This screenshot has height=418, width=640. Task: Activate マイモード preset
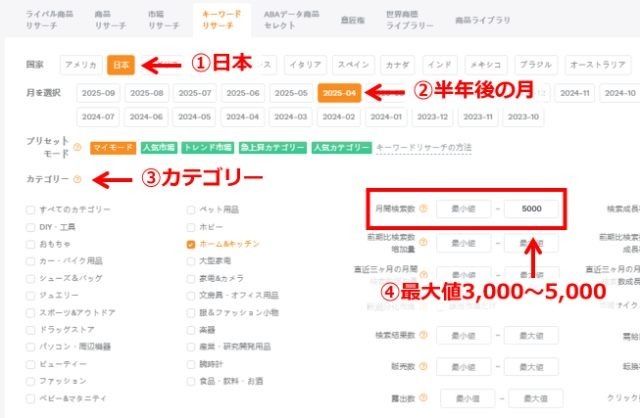pos(113,147)
